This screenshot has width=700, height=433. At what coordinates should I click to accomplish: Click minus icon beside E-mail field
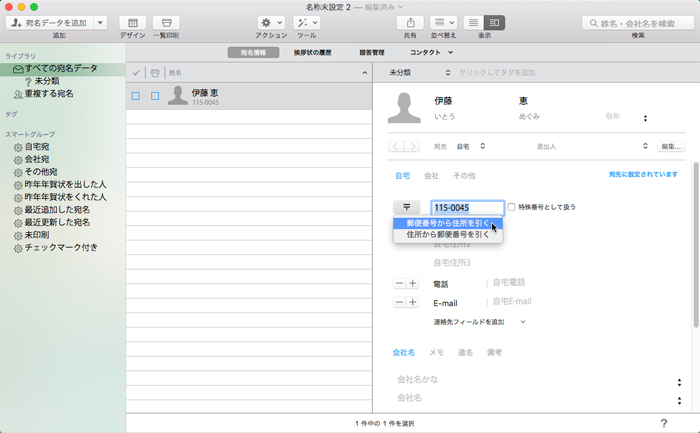point(399,302)
